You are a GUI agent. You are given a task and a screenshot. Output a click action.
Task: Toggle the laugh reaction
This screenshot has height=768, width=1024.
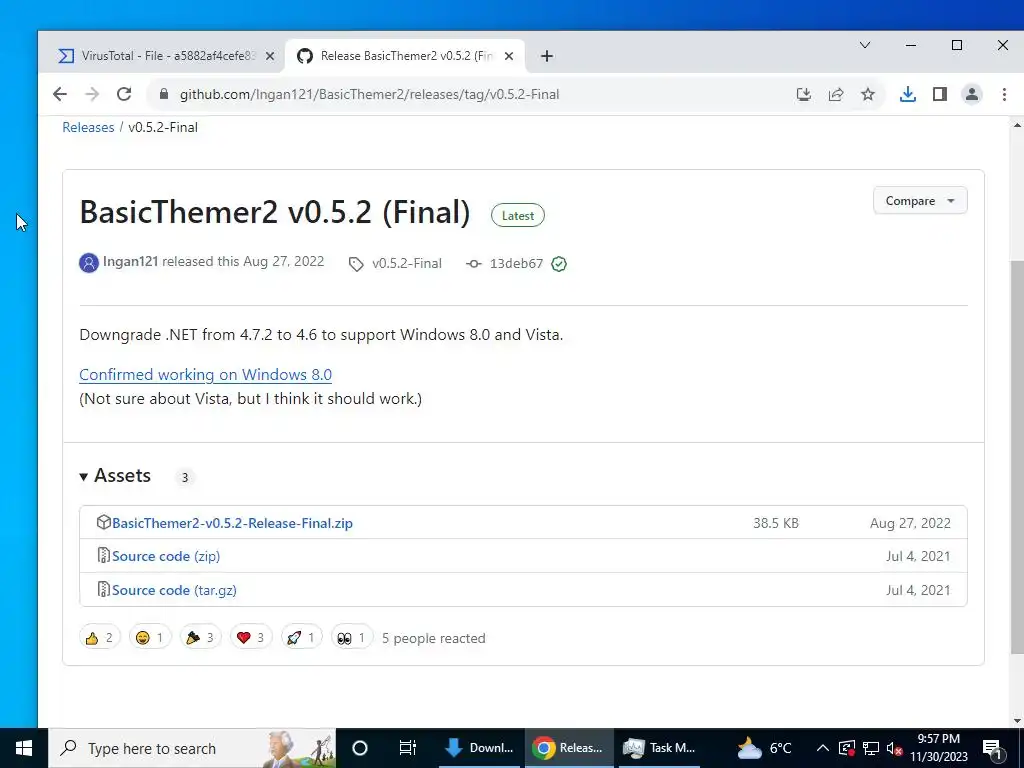click(x=150, y=637)
